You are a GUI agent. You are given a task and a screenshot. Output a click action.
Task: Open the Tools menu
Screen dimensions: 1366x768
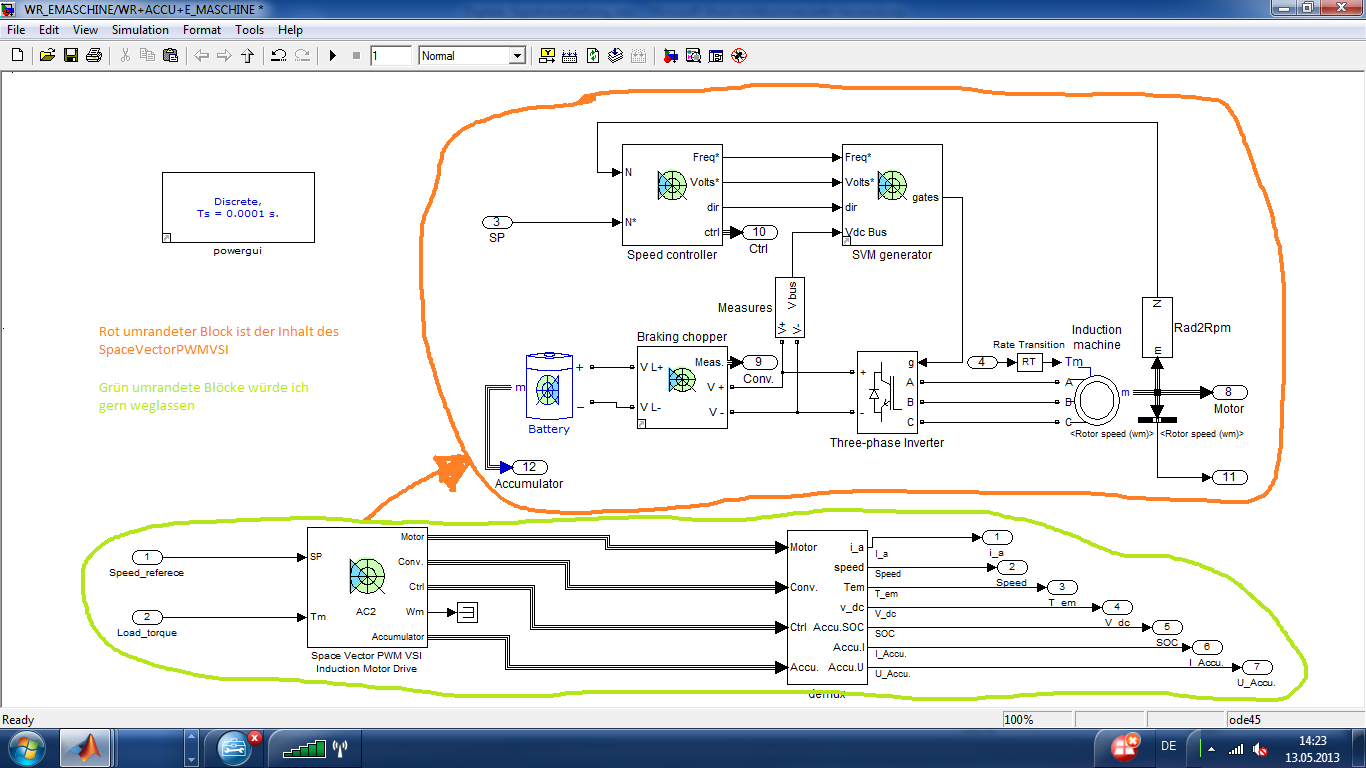click(x=250, y=30)
